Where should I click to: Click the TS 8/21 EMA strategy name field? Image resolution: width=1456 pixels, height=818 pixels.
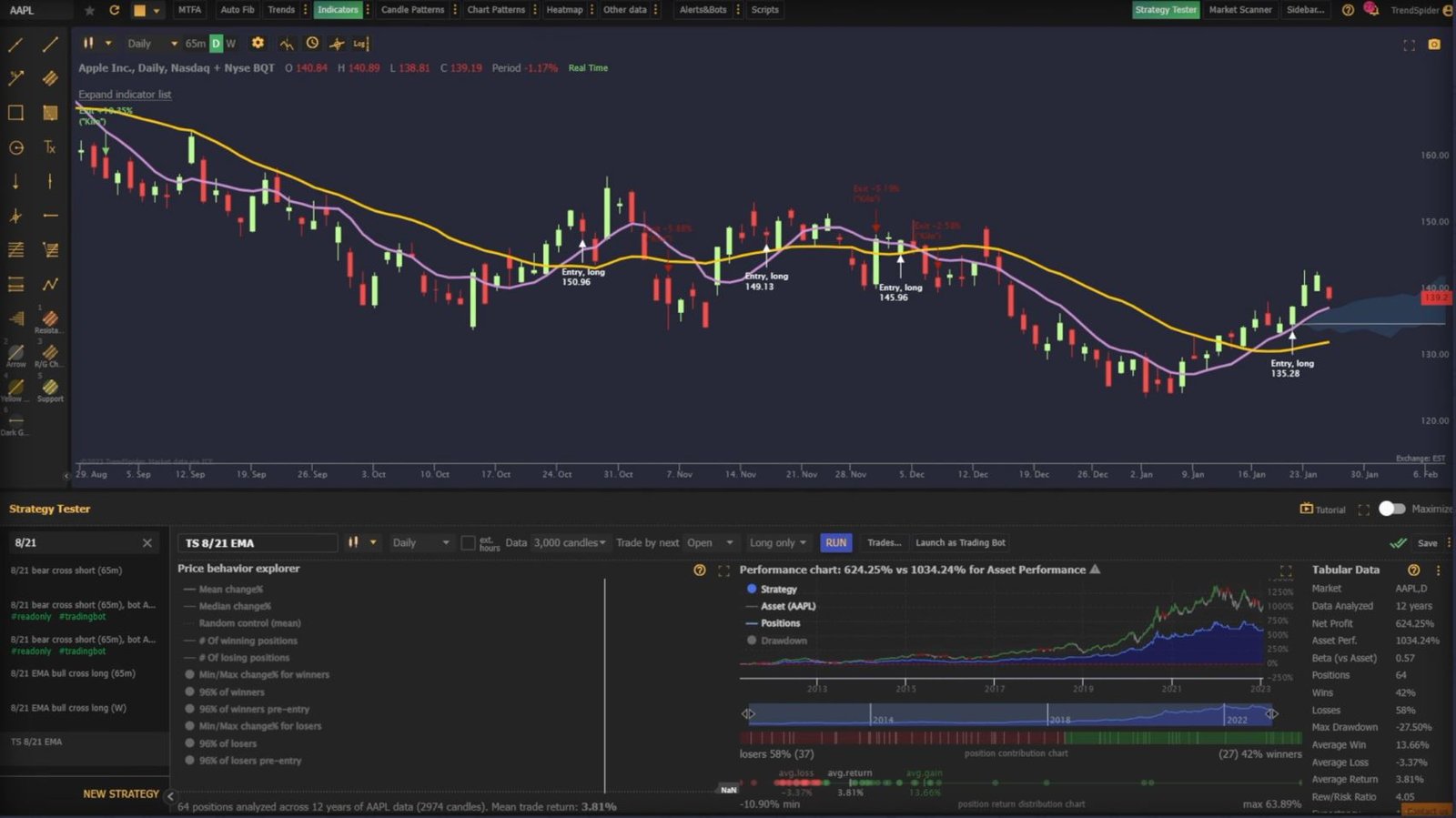(x=258, y=543)
